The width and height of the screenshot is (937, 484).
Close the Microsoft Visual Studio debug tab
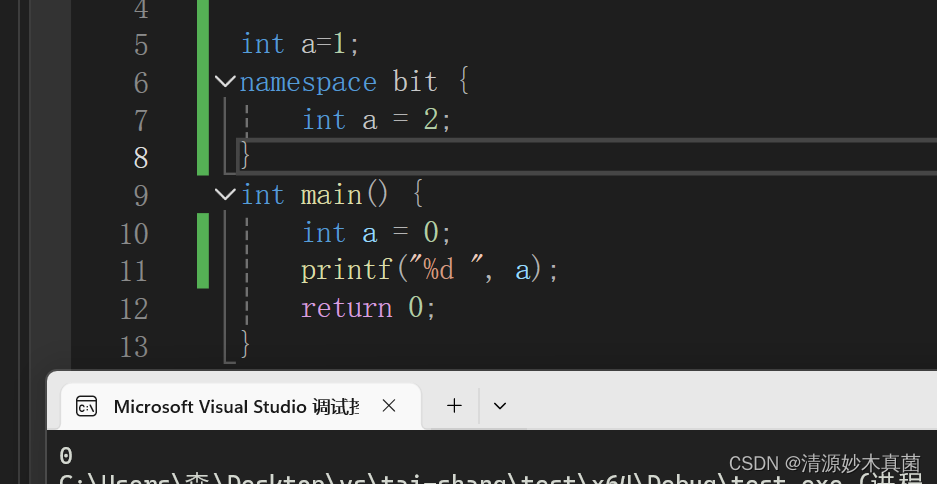388,406
